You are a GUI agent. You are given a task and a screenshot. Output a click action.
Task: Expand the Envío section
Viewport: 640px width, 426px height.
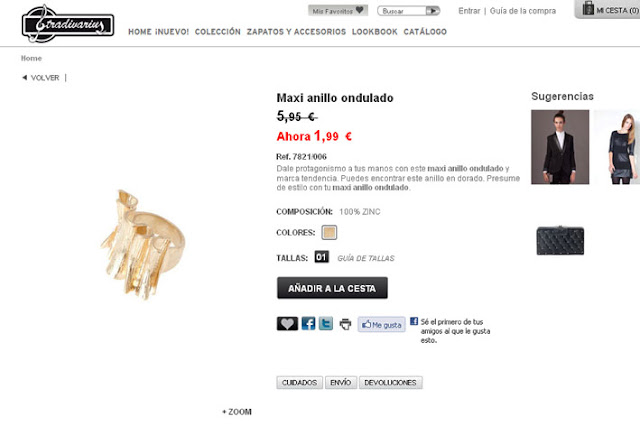(x=341, y=383)
